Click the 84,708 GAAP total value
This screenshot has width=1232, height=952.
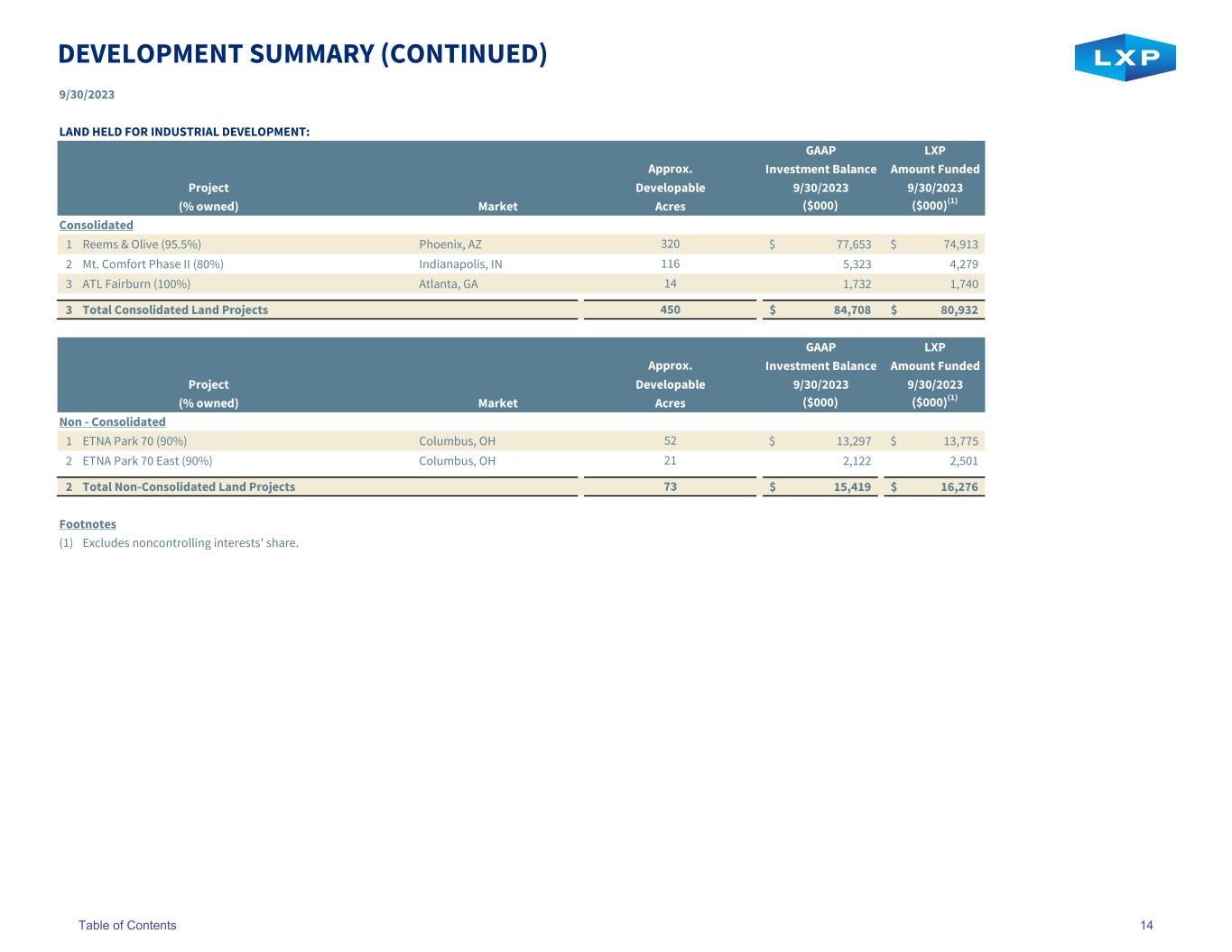(x=851, y=310)
